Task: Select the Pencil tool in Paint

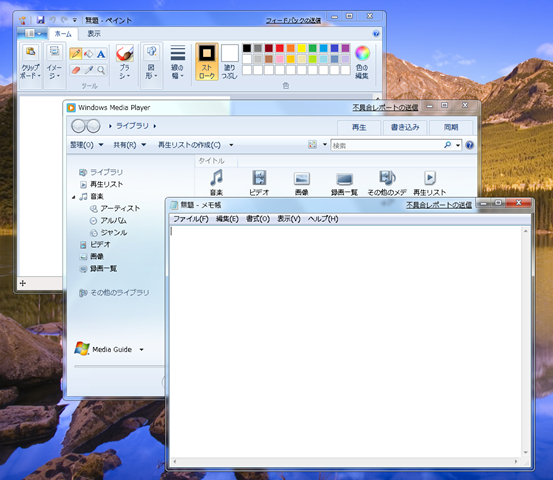Action: 76,54
